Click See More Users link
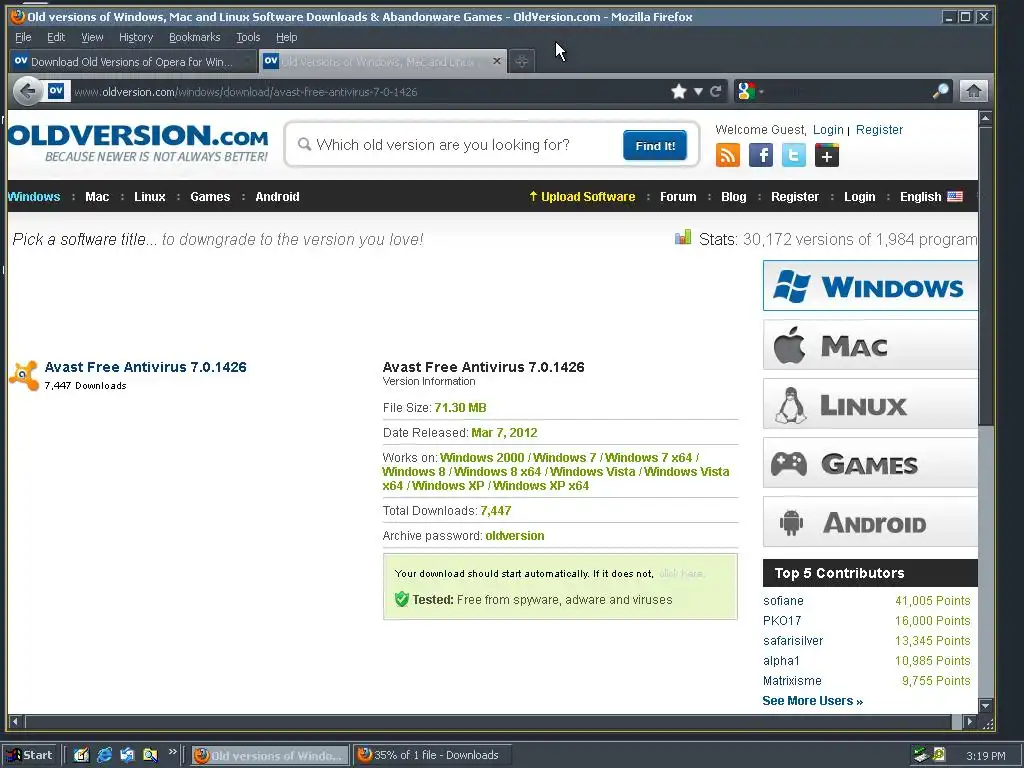1024x768 pixels. click(812, 701)
